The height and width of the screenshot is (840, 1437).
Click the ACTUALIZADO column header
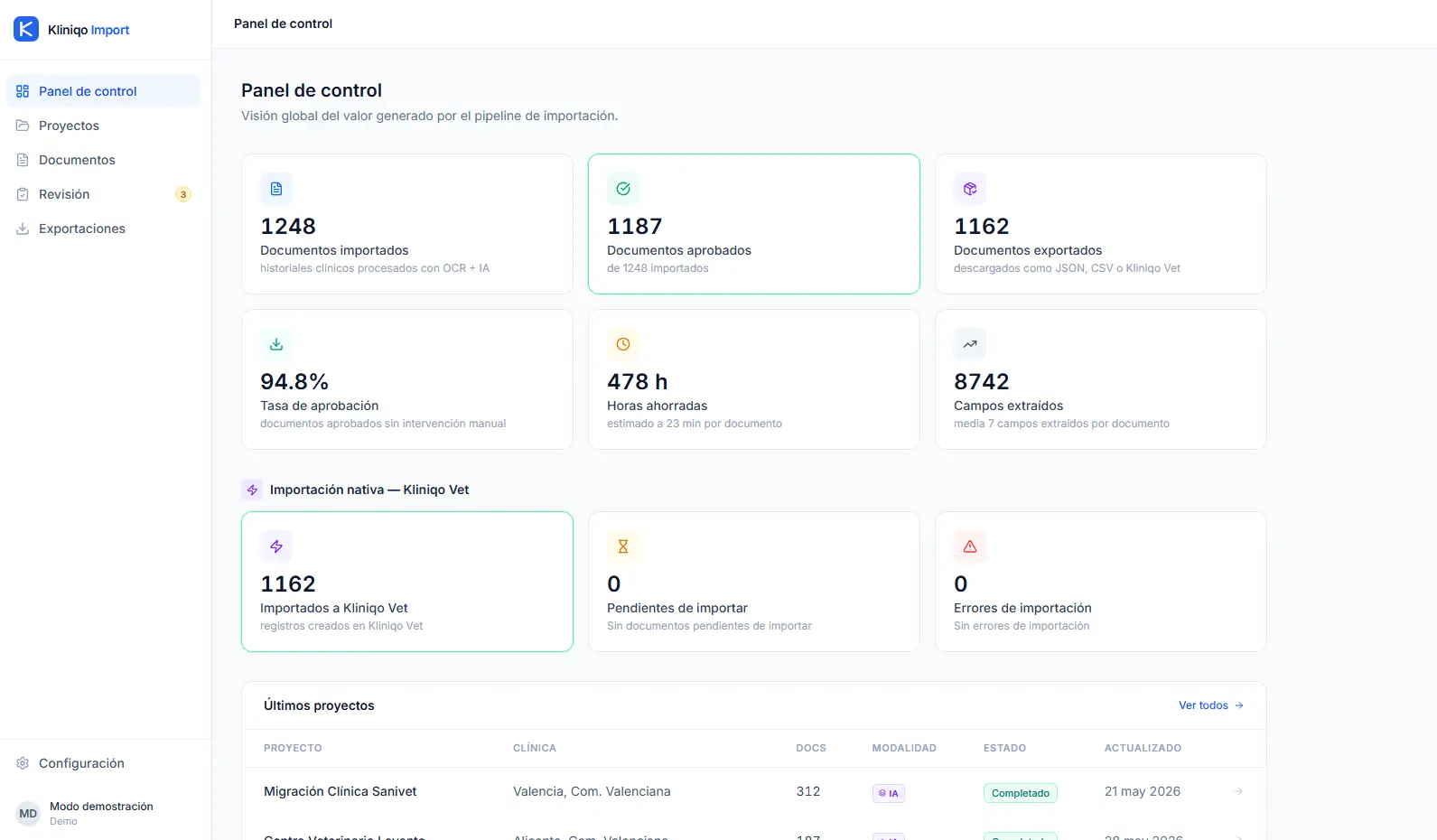tap(1143, 748)
